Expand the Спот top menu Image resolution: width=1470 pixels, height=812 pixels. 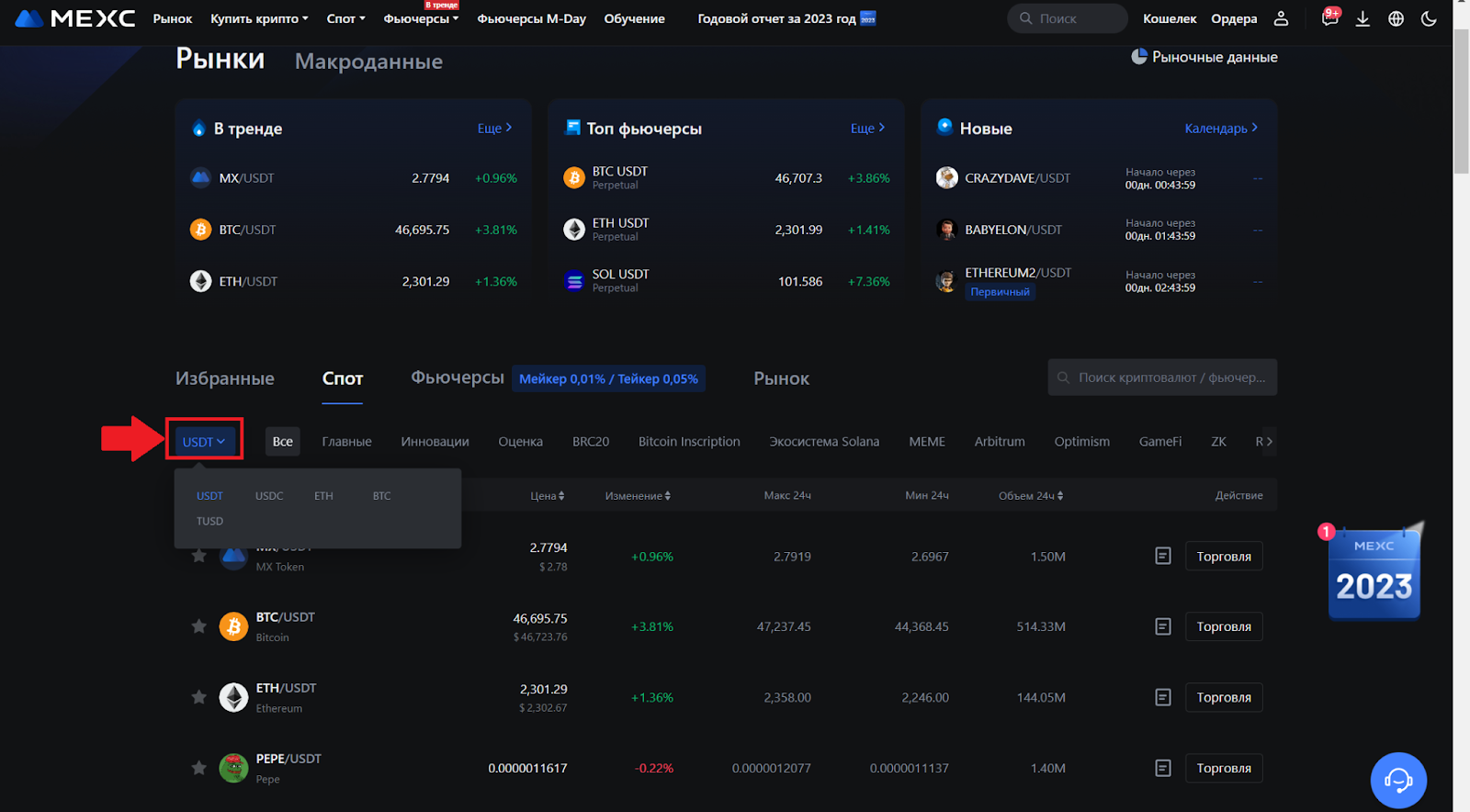coord(345,18)
